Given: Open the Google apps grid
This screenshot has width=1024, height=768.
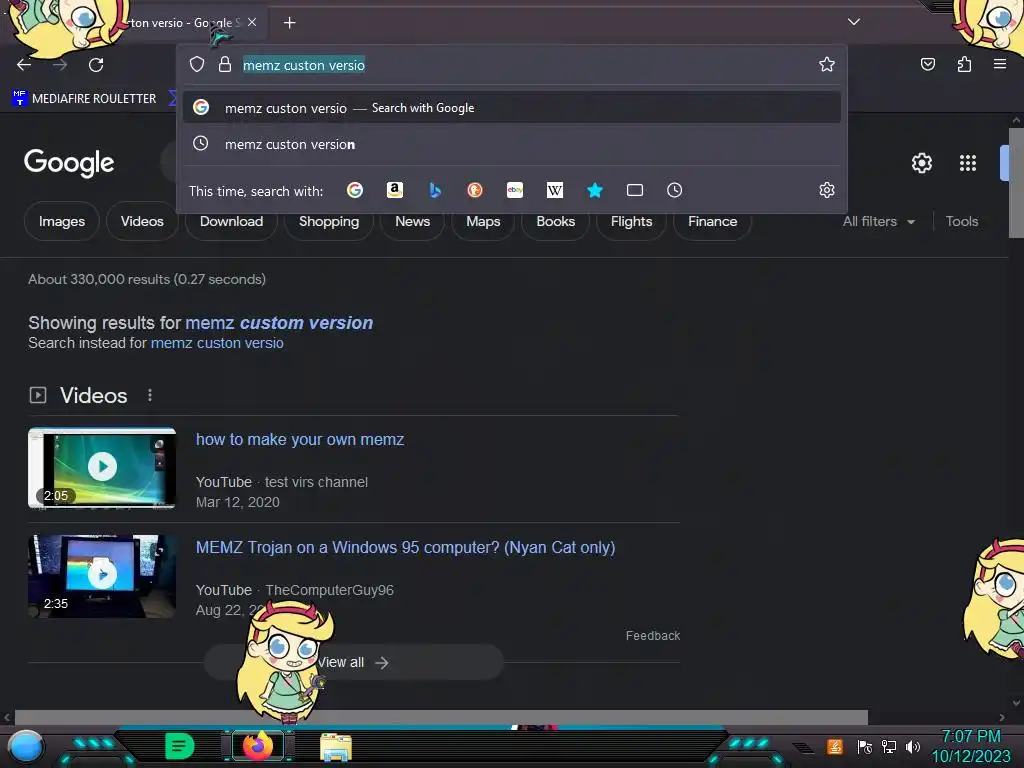Looking at the screenshot, I should (968, 163).
